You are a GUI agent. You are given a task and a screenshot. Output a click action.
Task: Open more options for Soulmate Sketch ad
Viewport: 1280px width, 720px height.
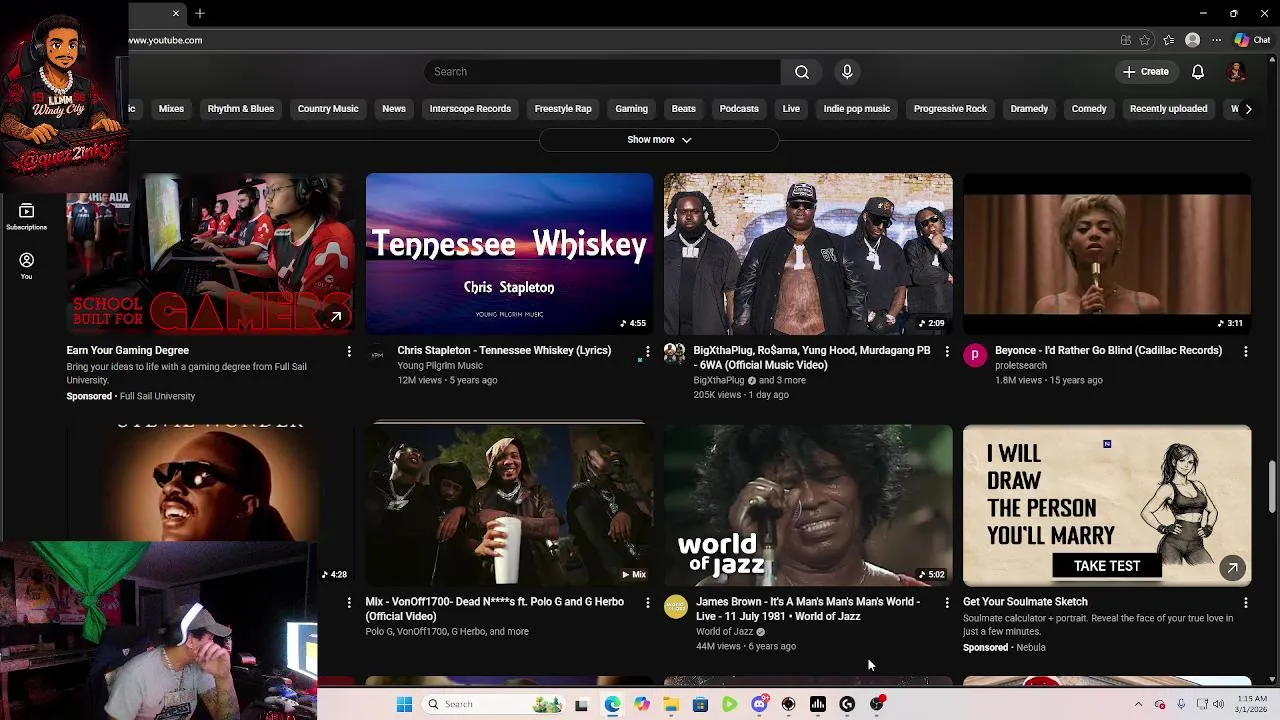click(x=1245, y=602)
